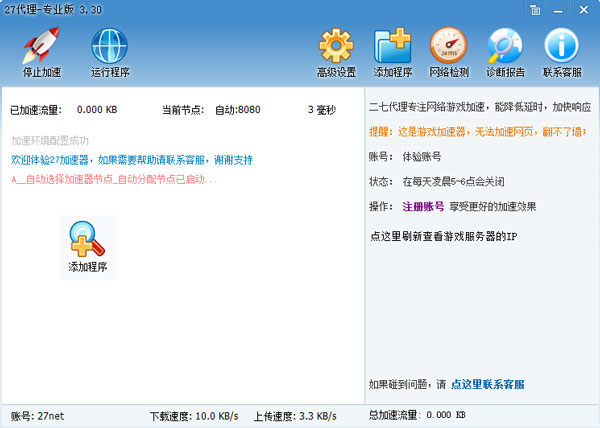This screenshot has height=428, width=600.
Task: Run the 网络检测 speed gauge
Action: 448,52
